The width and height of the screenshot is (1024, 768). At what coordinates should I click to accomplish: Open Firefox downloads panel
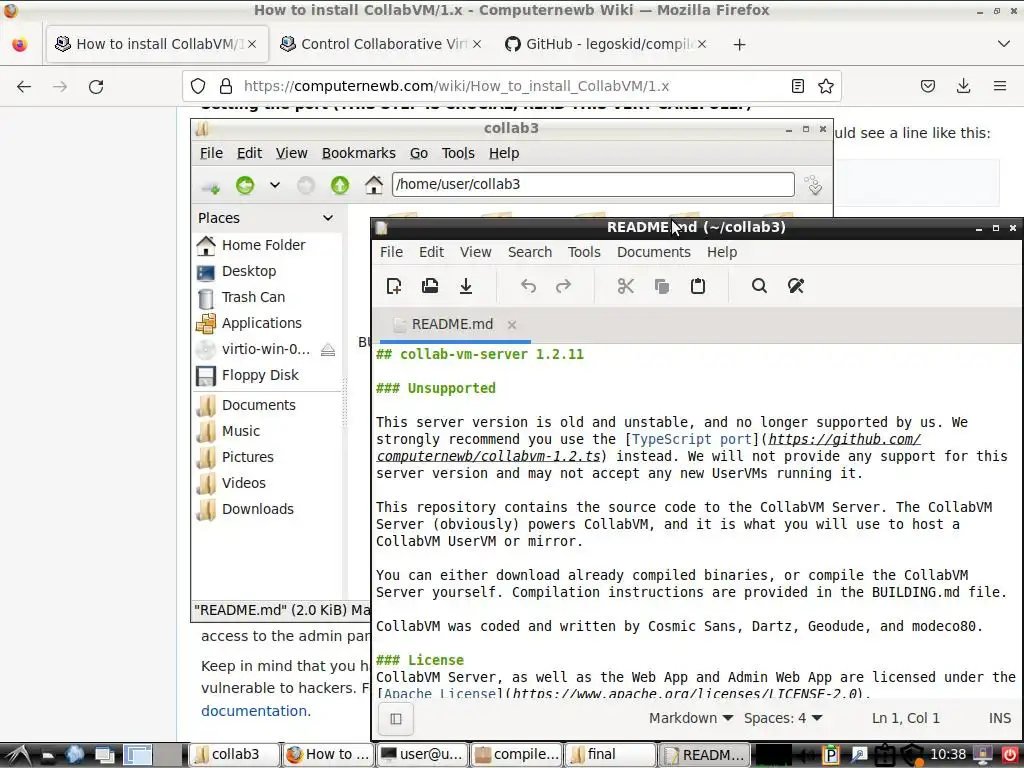(x=963, y=86)
